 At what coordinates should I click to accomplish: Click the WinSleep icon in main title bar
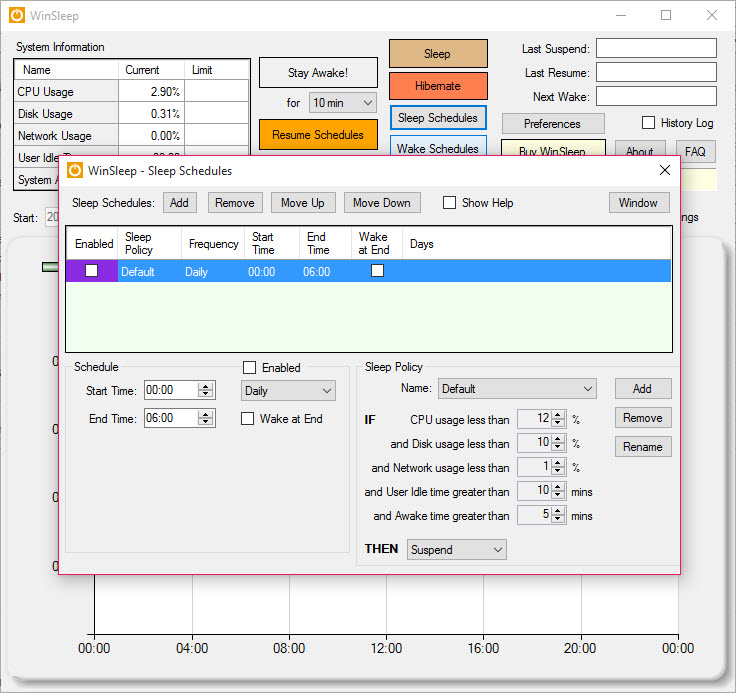tap(17, 15)
